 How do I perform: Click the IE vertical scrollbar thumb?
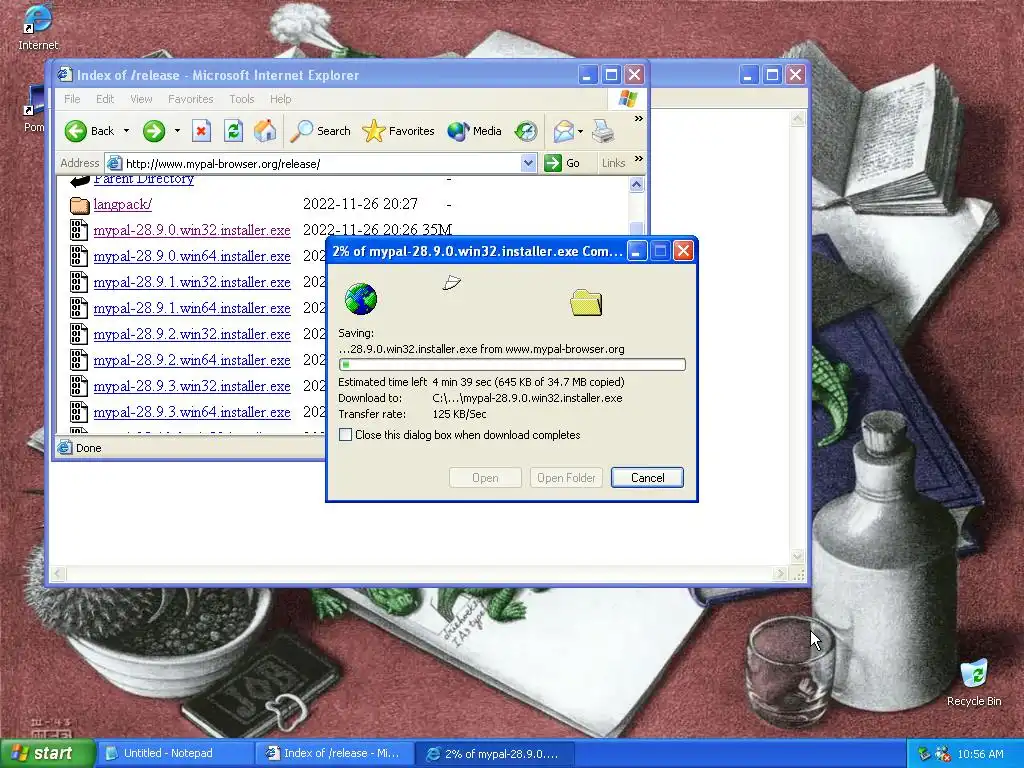pos(637,228)
